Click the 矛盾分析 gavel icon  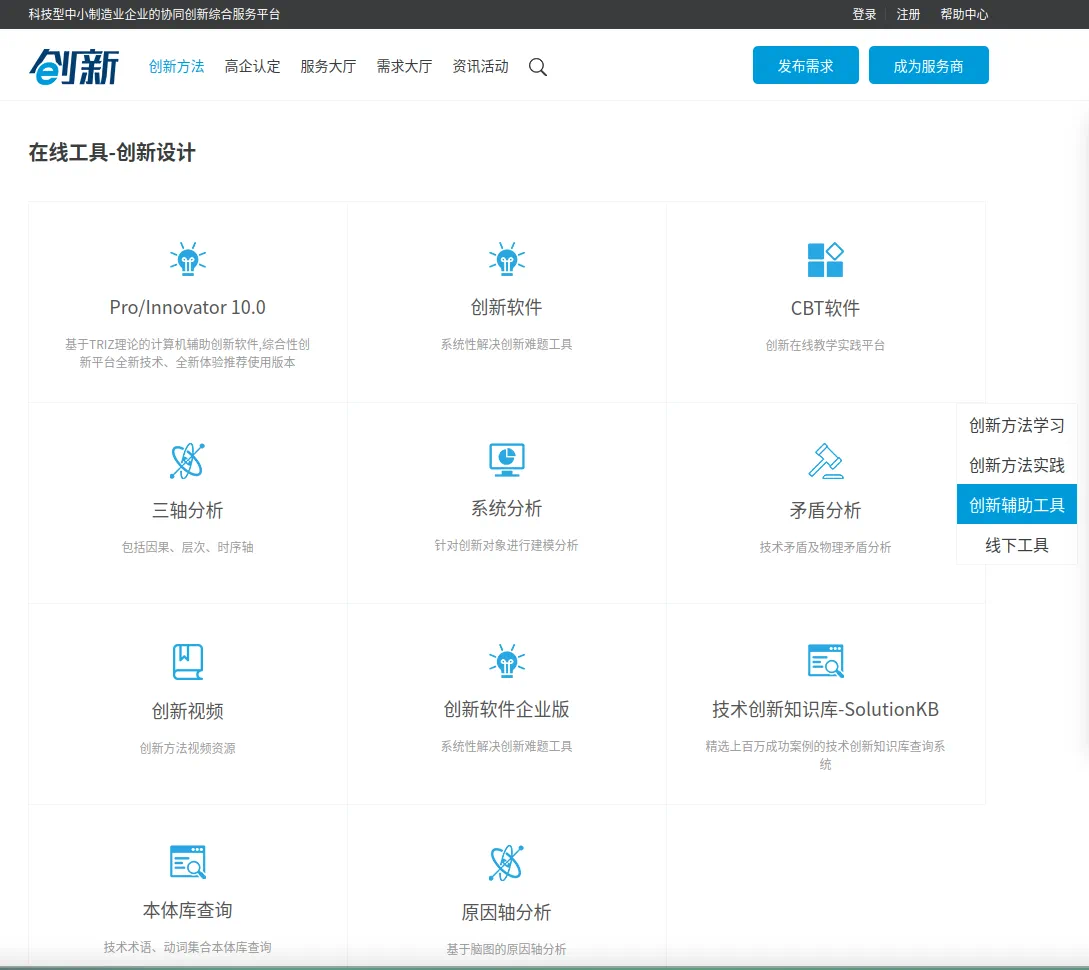tap(825, 461)
